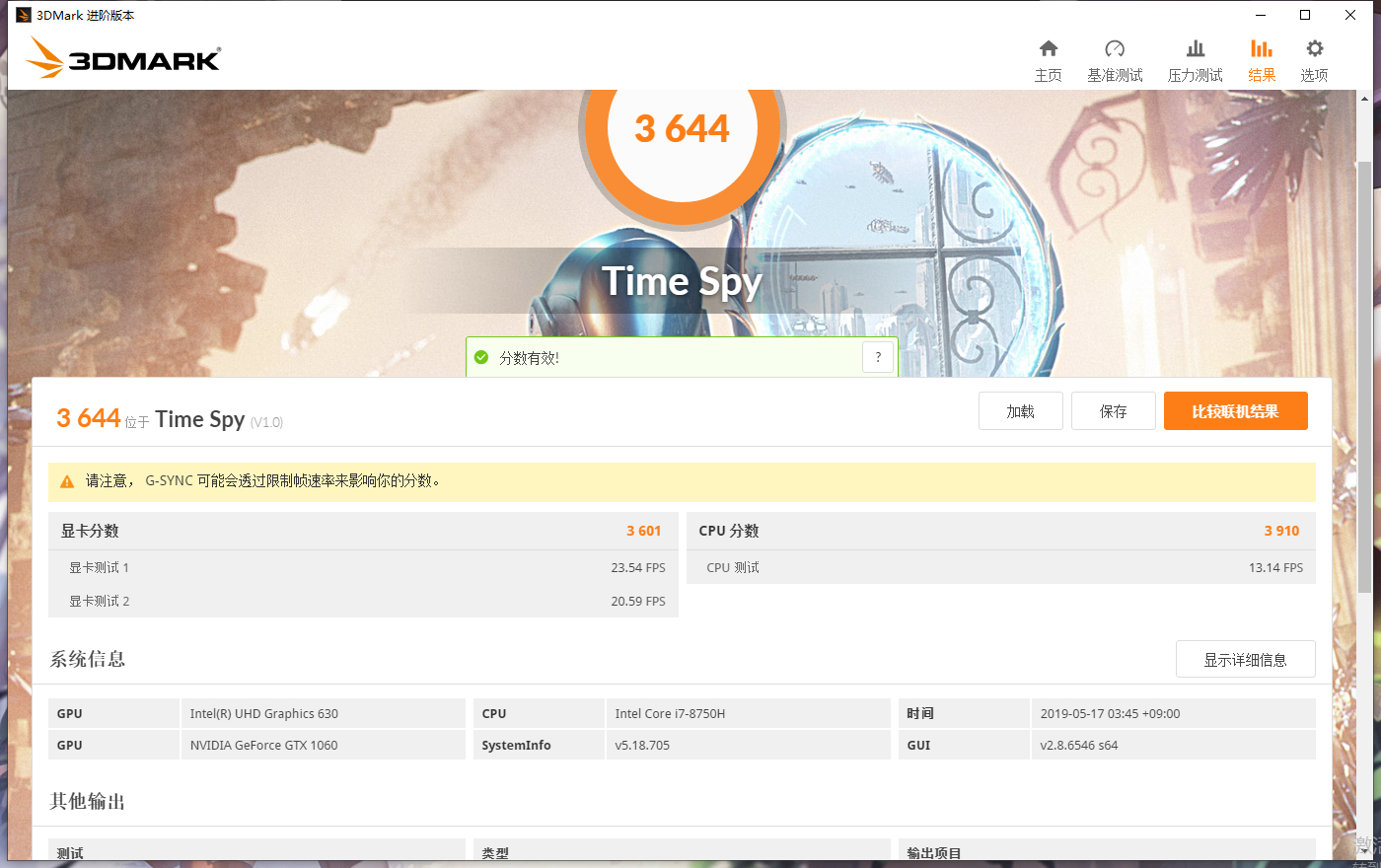The width and height of the screenshot is (1381, 868).
Task: Click the 系统信息 section heading
Action: coord(88,659)
